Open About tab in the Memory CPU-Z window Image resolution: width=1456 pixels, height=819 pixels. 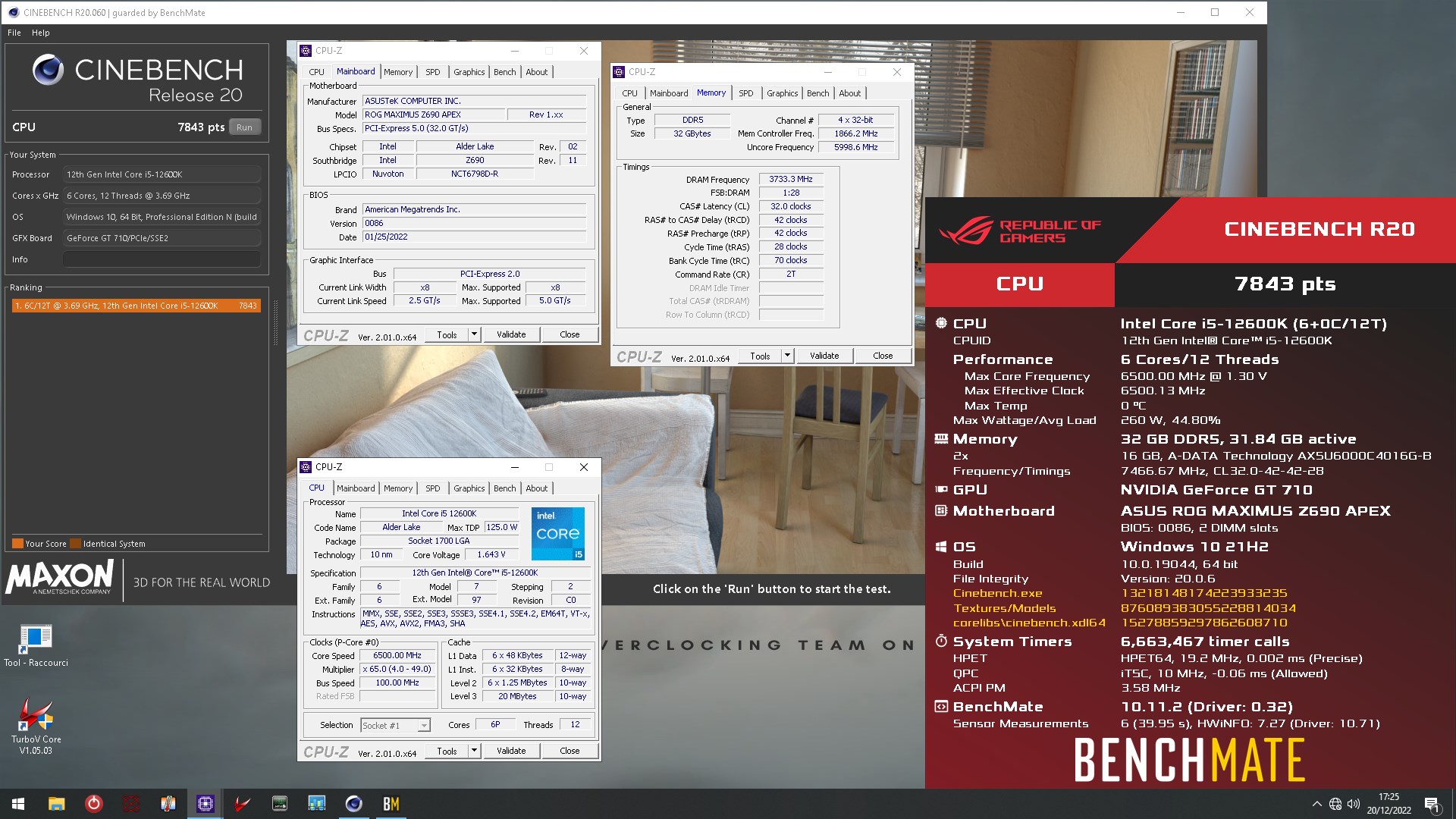[849, 93]
